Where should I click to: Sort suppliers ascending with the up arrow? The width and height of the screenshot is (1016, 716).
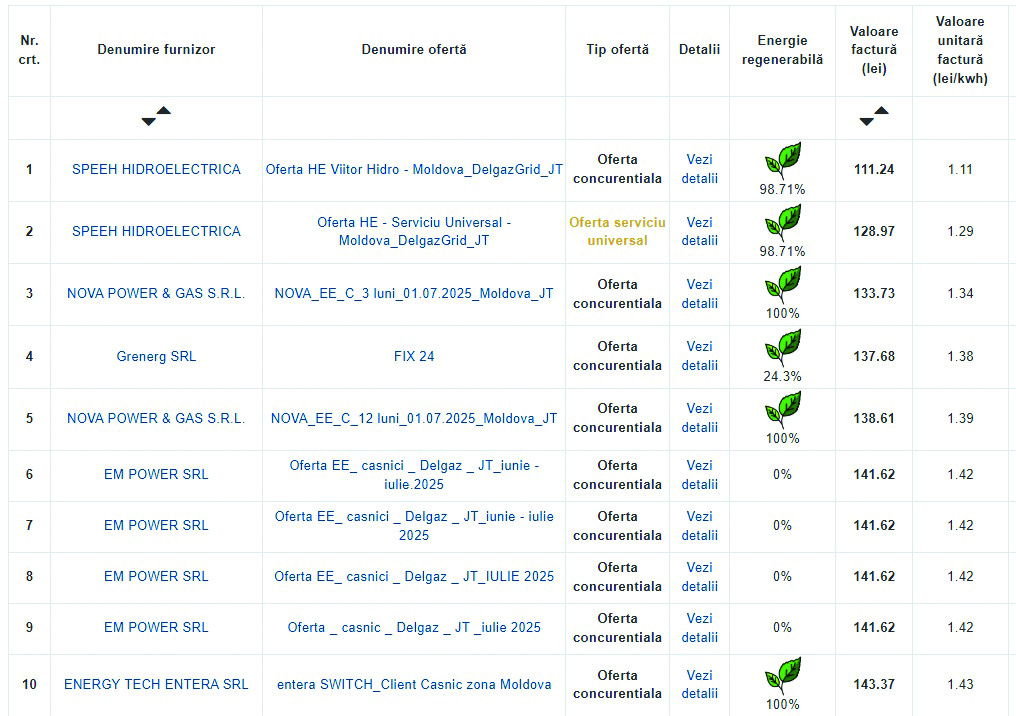[x=164, y=110]
